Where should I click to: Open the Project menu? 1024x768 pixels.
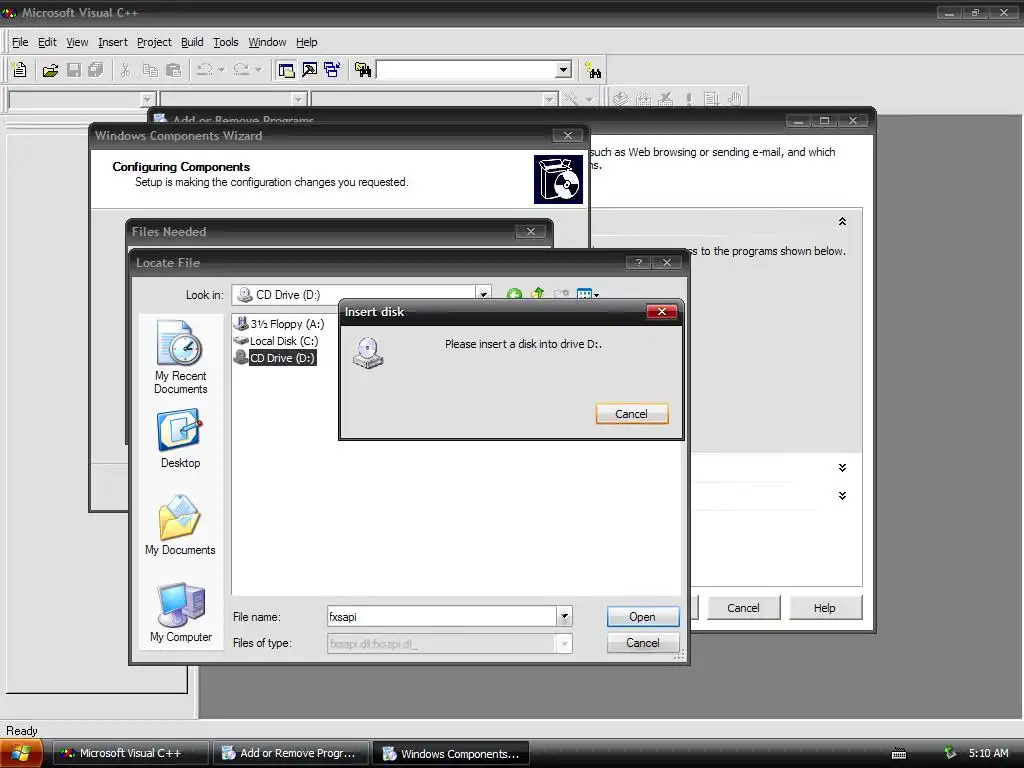154,42
